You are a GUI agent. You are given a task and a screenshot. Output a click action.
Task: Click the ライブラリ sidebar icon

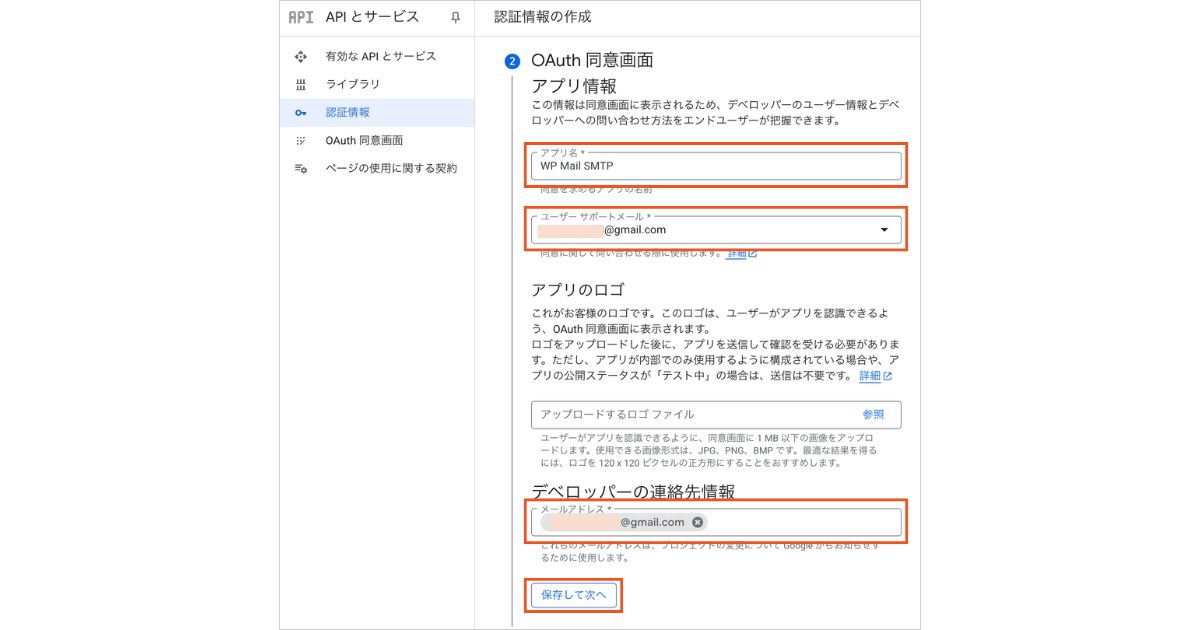coord(300,85)
